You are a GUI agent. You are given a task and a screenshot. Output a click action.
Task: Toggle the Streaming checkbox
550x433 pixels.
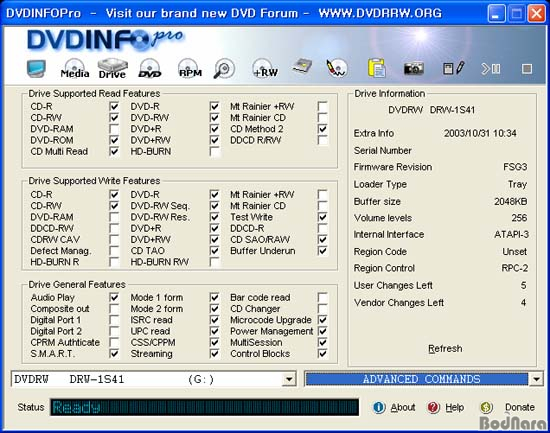(x=214, y=353)
